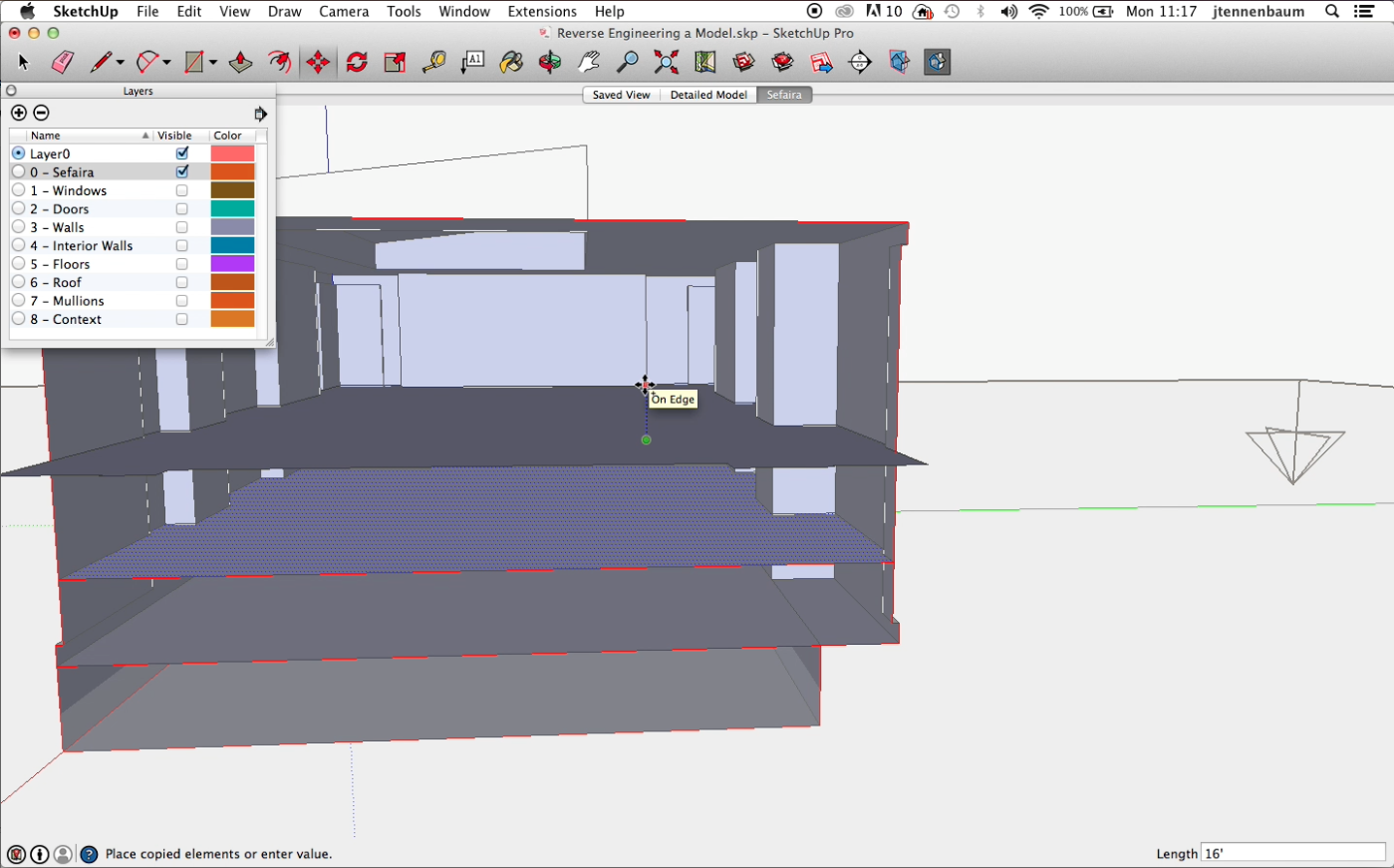This screenshot has height=868, width=1394.
Task: Change the 5 - Floors purple color swatch
Action: 232,264
